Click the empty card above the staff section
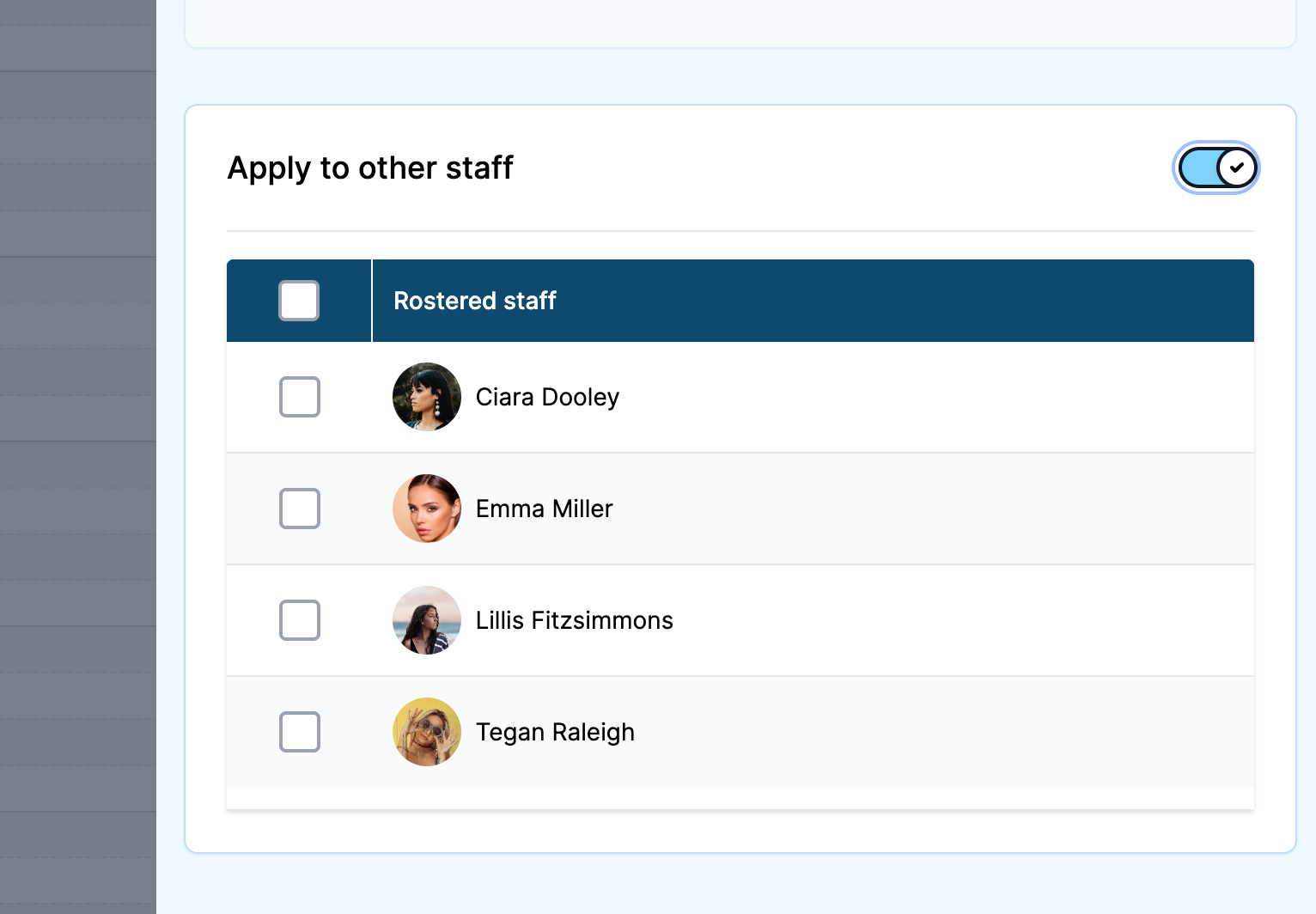The height and width of the screenshot is (914, 1316). coord(739,22)
